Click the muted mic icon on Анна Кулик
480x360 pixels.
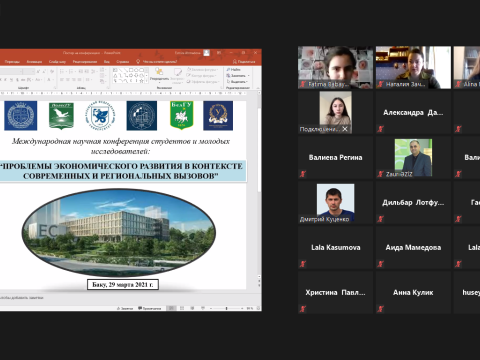pyautogui.click(x=380, y=309)
